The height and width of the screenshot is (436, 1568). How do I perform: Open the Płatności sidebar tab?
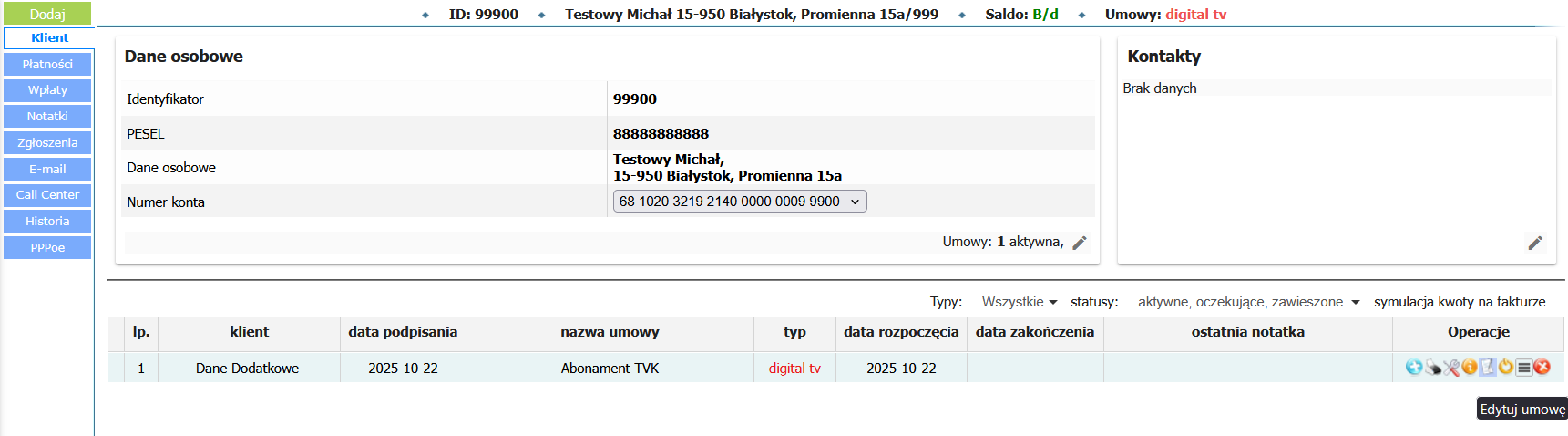[x=47, y=64]
